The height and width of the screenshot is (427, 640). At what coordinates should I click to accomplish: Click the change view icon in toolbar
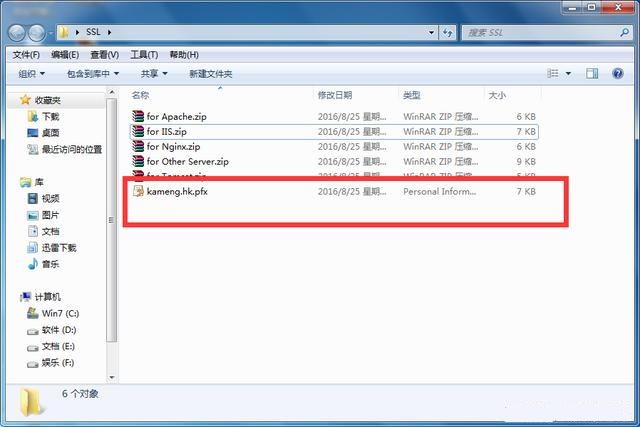552,74
